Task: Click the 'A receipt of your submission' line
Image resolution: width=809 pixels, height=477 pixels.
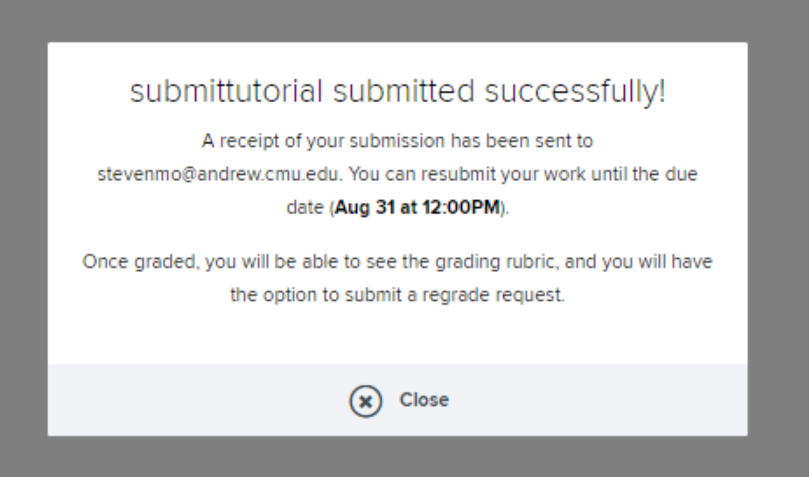Action: coord(397,141)
